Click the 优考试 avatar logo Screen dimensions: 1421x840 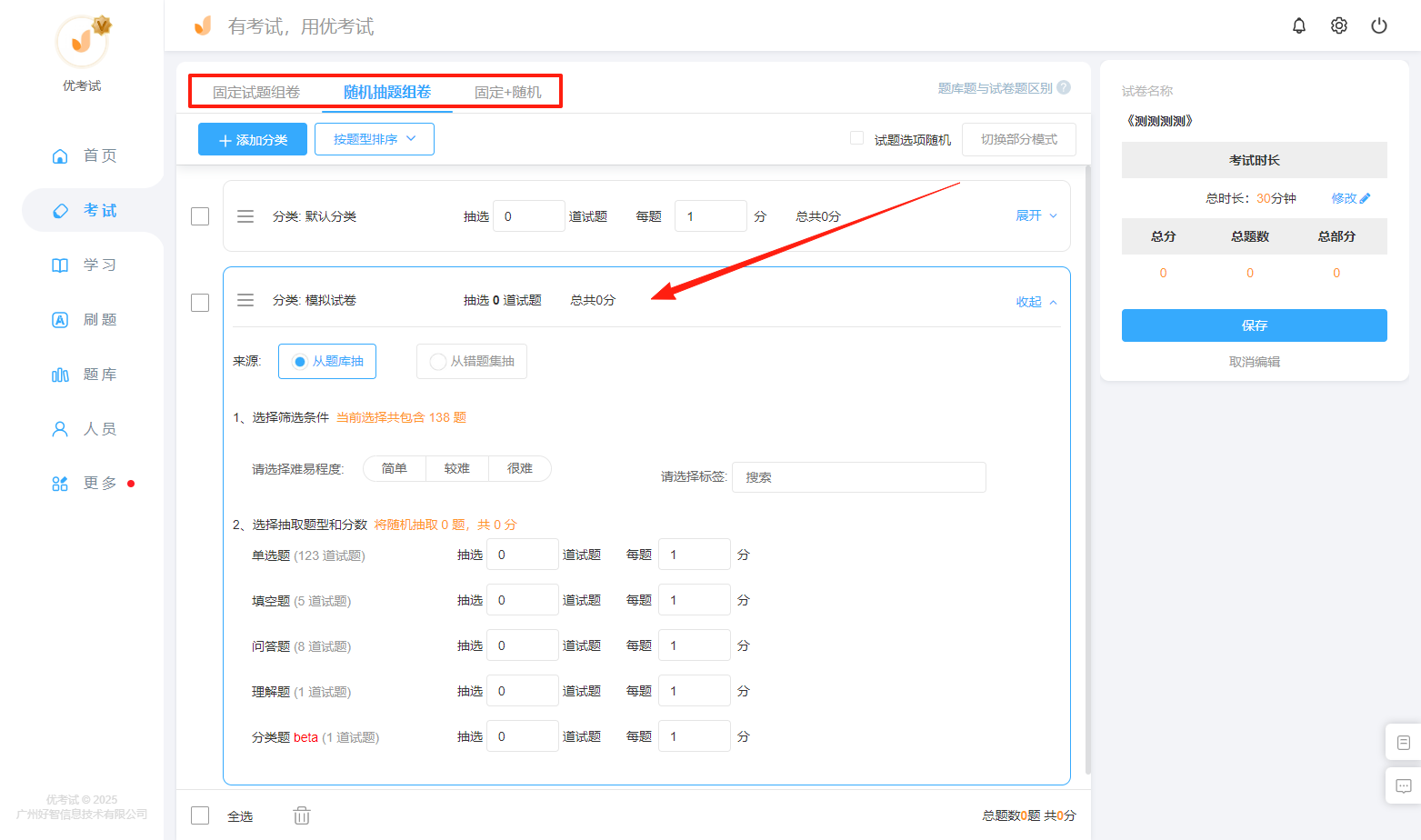(x=82, y=42)
